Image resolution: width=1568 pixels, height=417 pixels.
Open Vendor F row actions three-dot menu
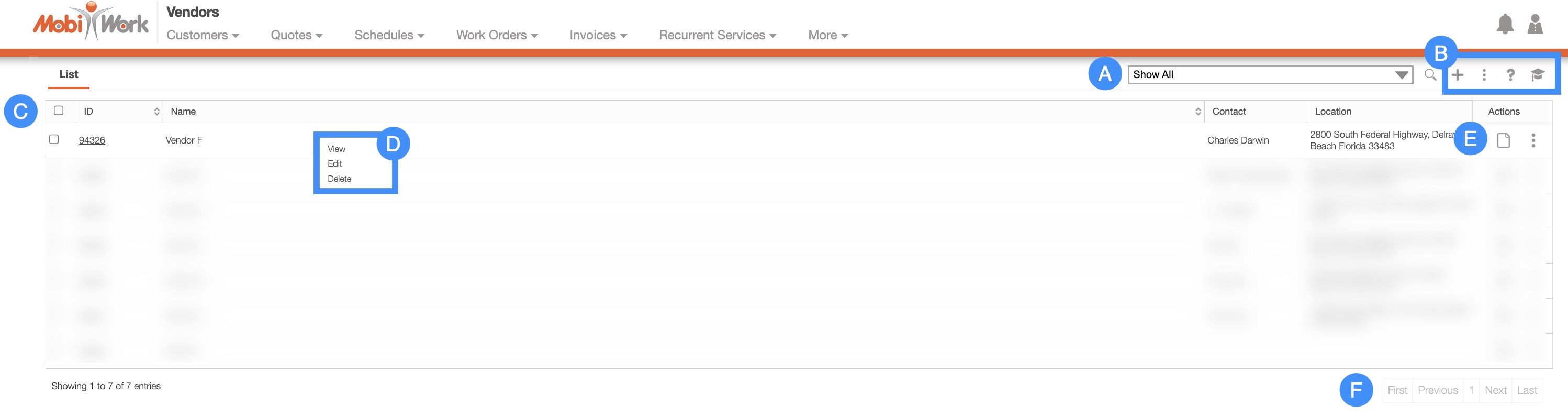pos(1533,141)
